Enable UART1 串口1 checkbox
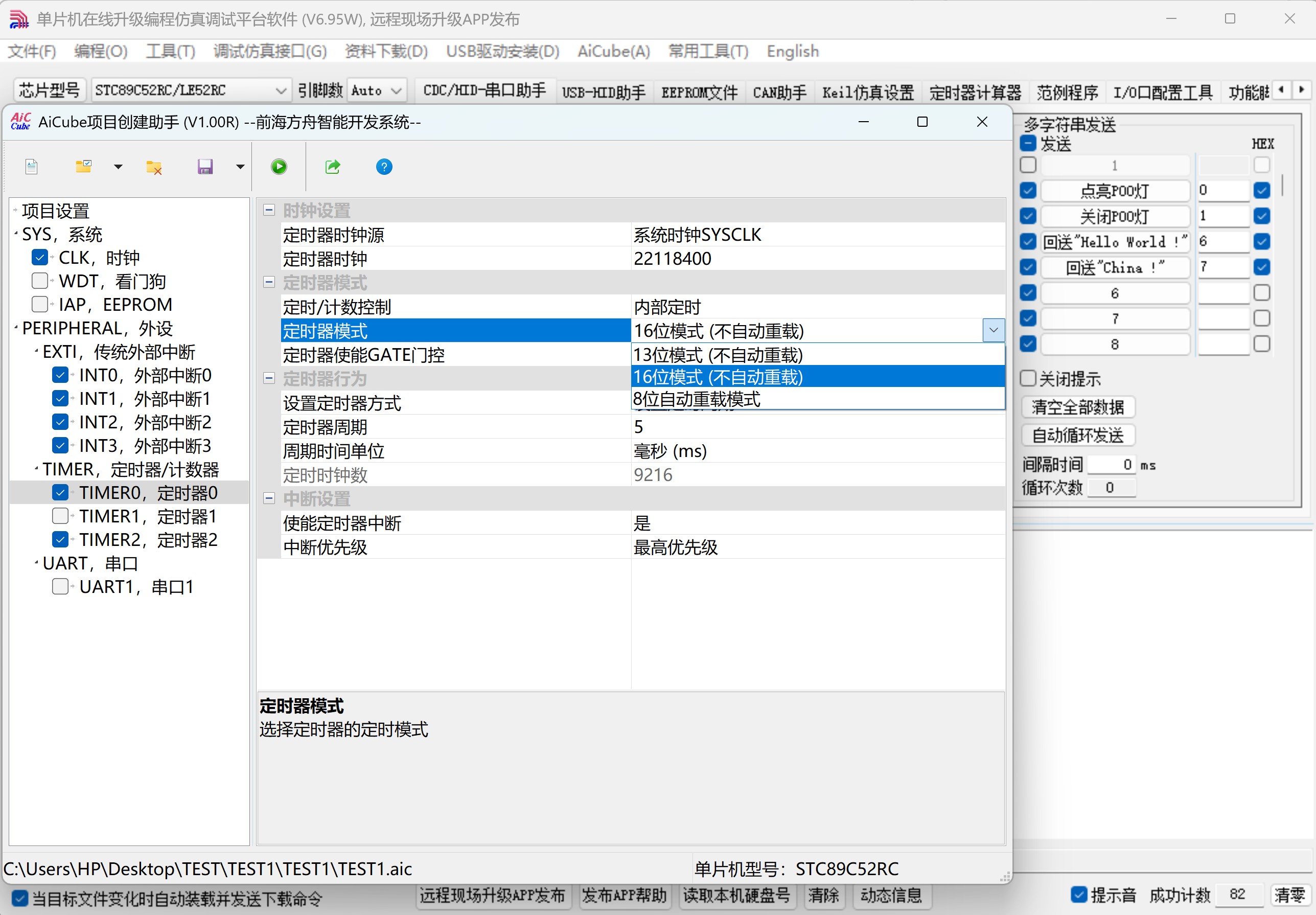1316x915 pixels. click(60, 586)
